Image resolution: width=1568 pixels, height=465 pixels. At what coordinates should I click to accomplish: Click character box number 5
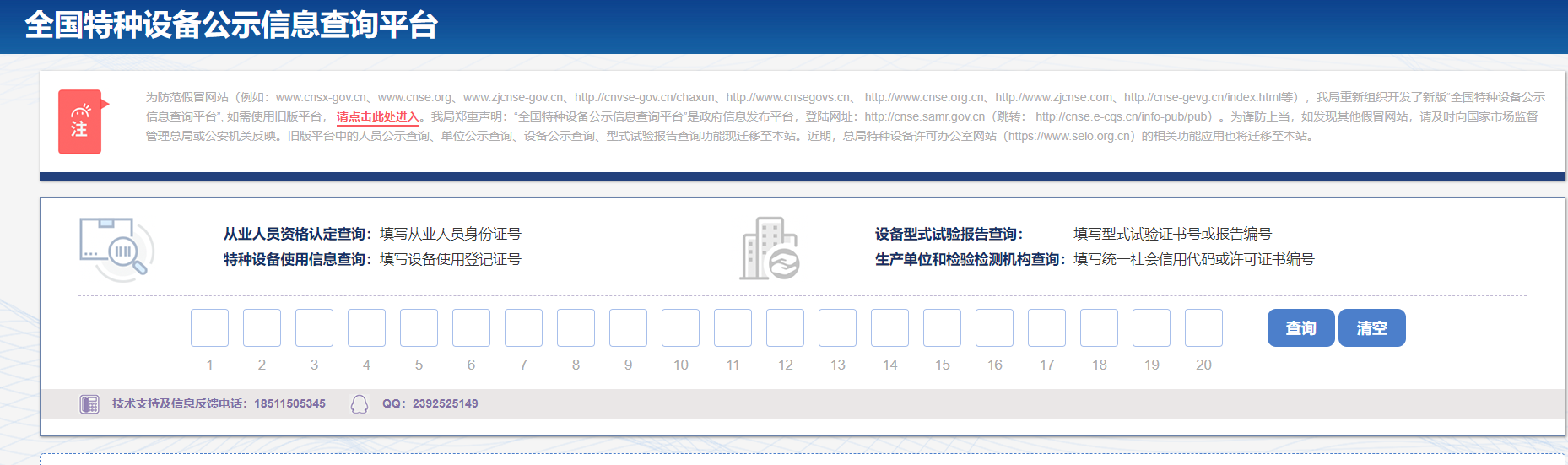point(419,327)
